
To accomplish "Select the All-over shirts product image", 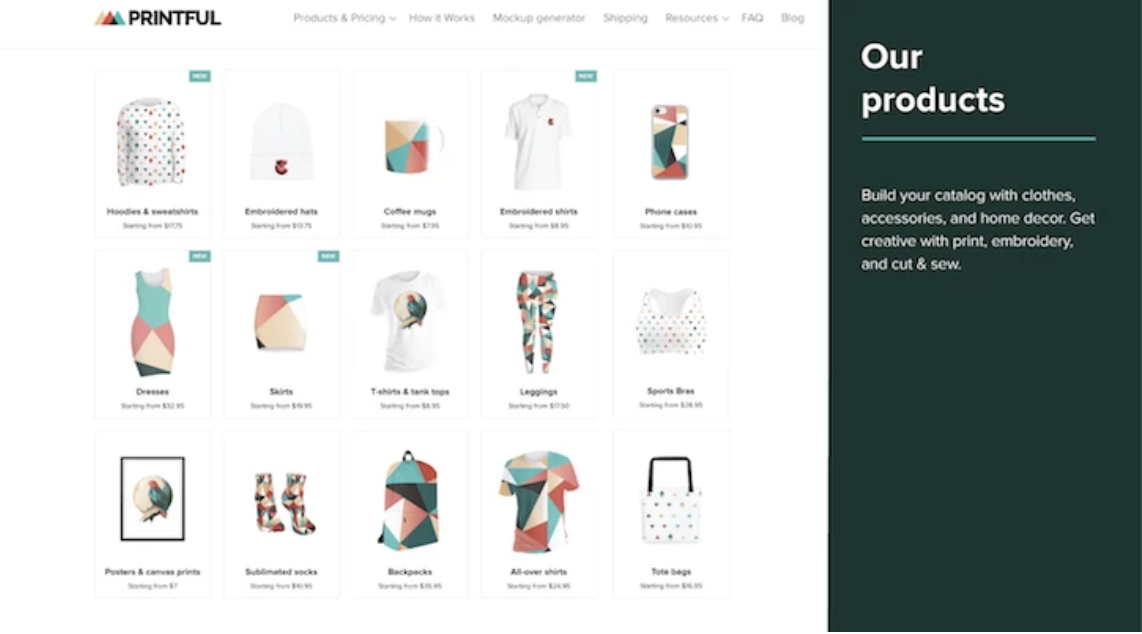I will 538,502.
